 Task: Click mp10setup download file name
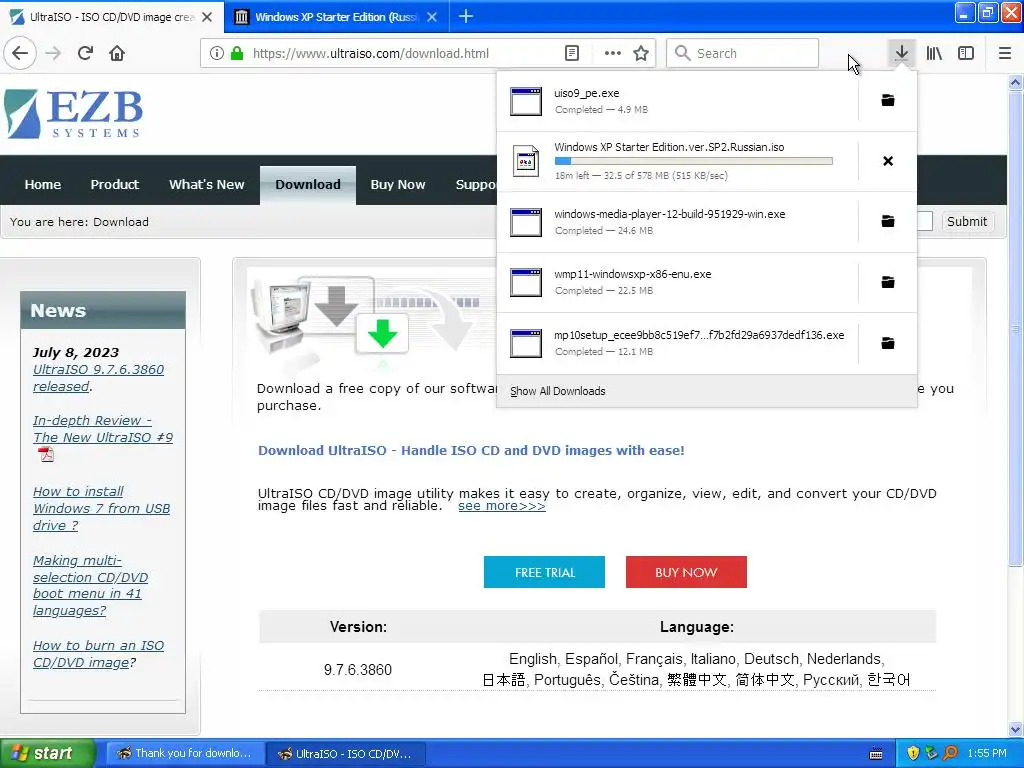click(x=699, y=335)
